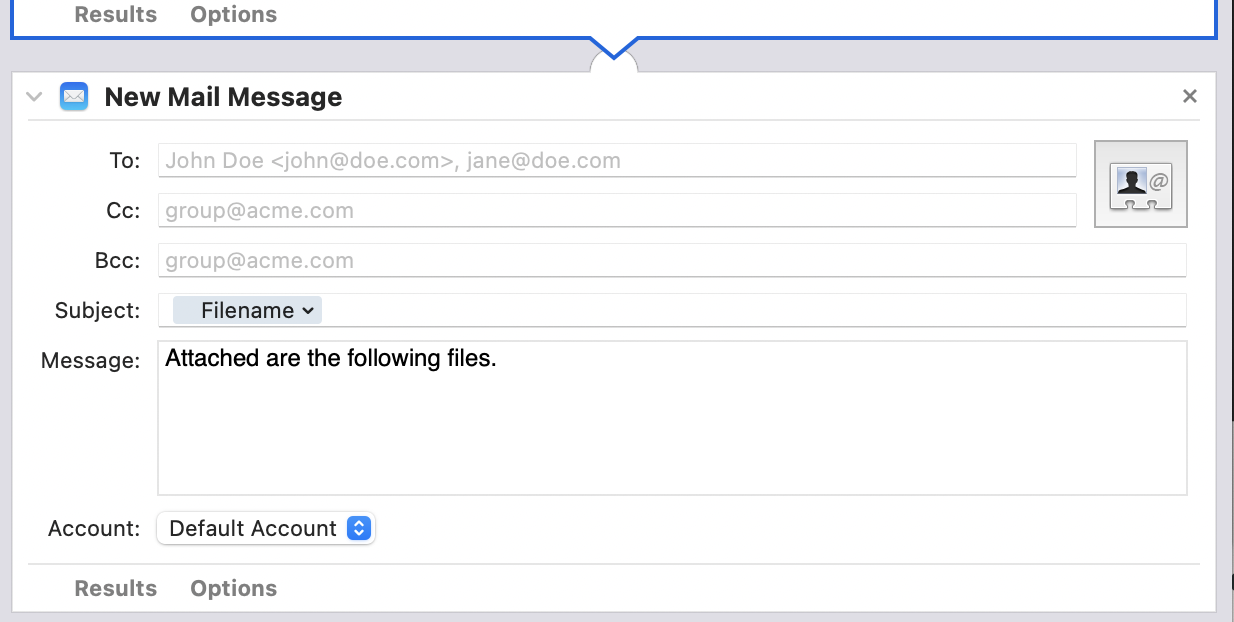
Task: Click the New Mail Message title text
Action: (223, 97)
